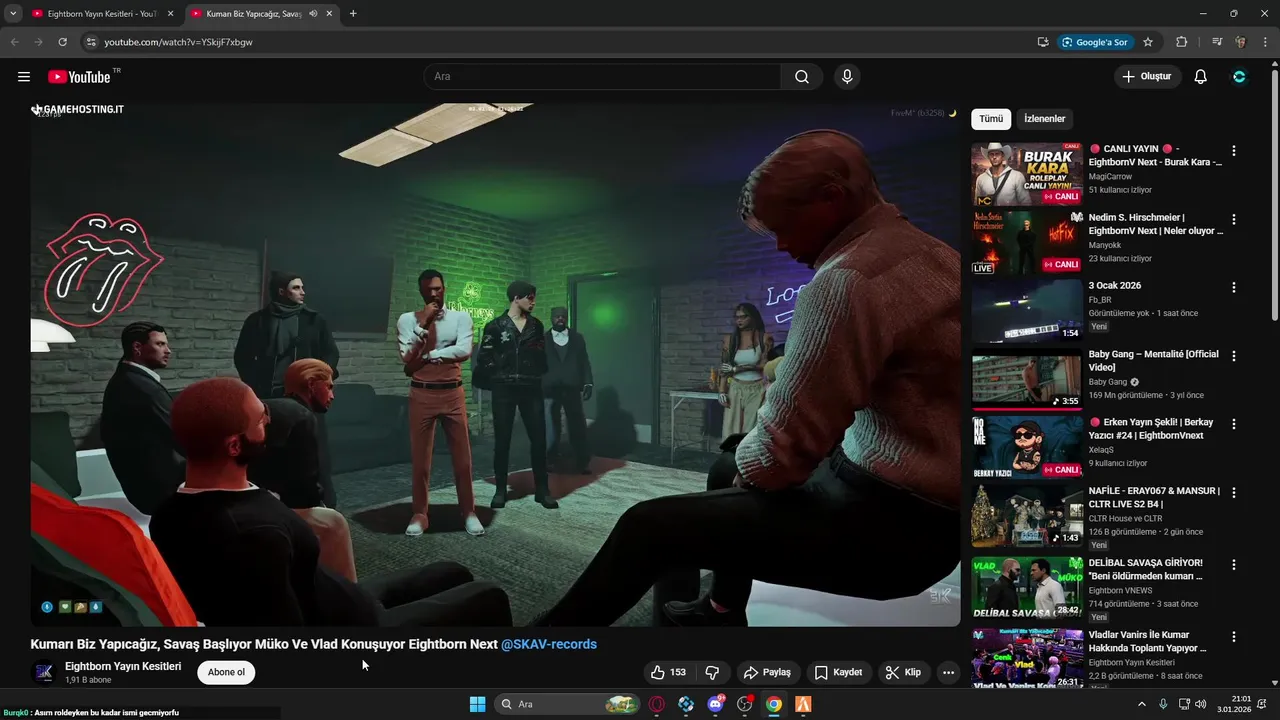Screen dimensions: 1280x720
Task: Open options for DELİBAL SAVAŞA GİRİYOR video
Action: click(x=1233, y=564)
